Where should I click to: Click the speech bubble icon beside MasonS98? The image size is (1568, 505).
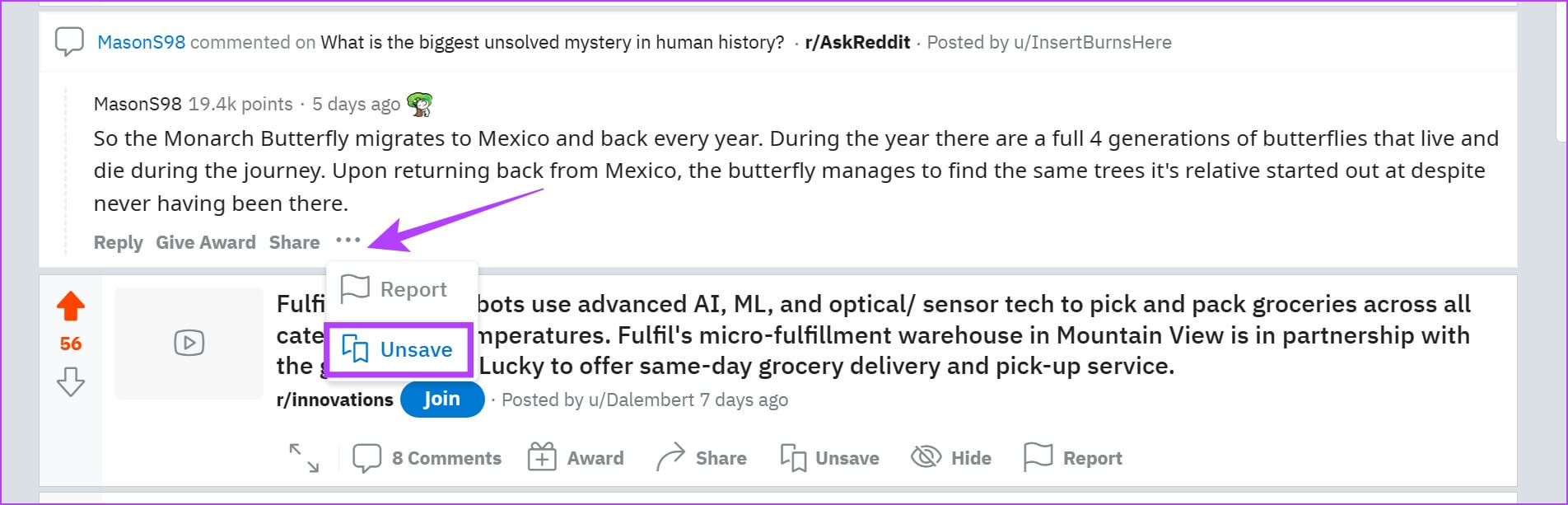pos(69,41)
